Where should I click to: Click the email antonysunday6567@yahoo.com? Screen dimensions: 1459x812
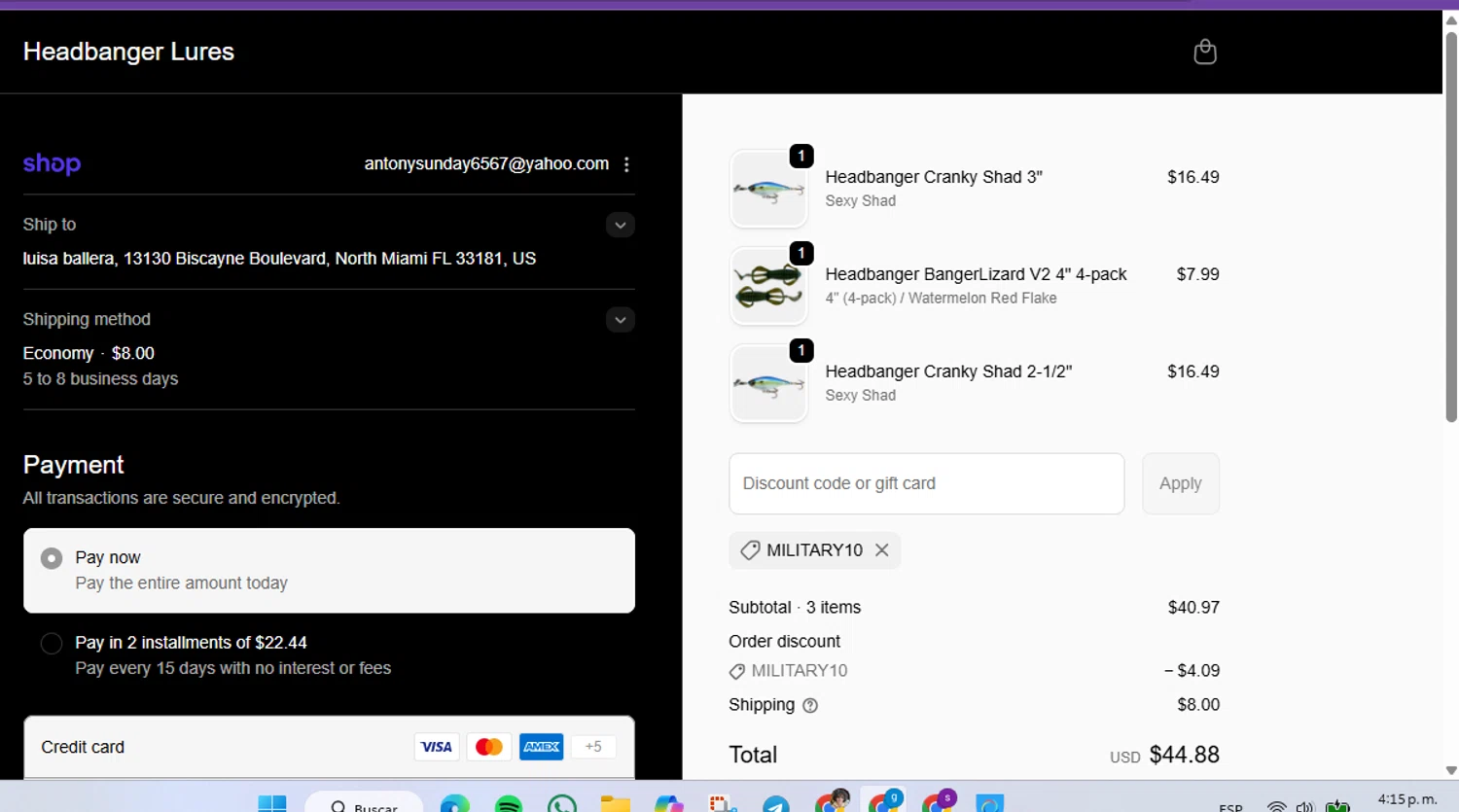click(486, 163)
